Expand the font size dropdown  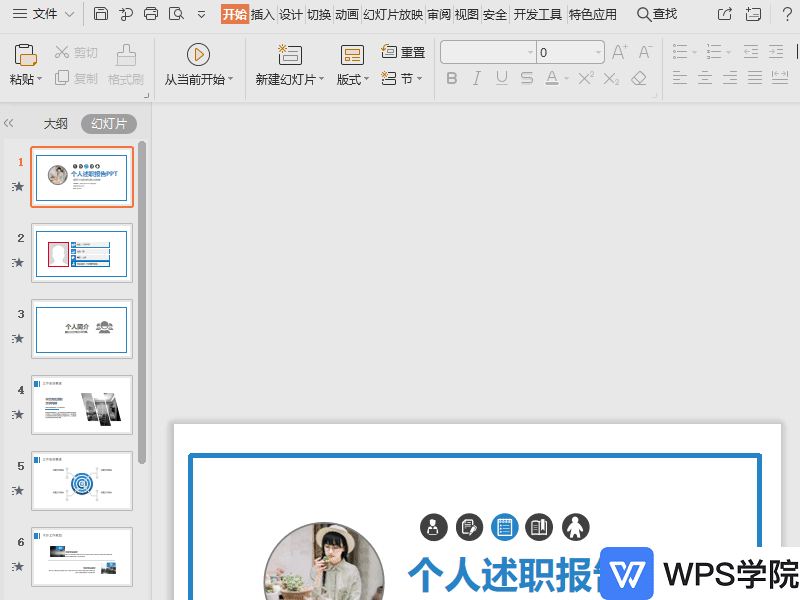598,52
